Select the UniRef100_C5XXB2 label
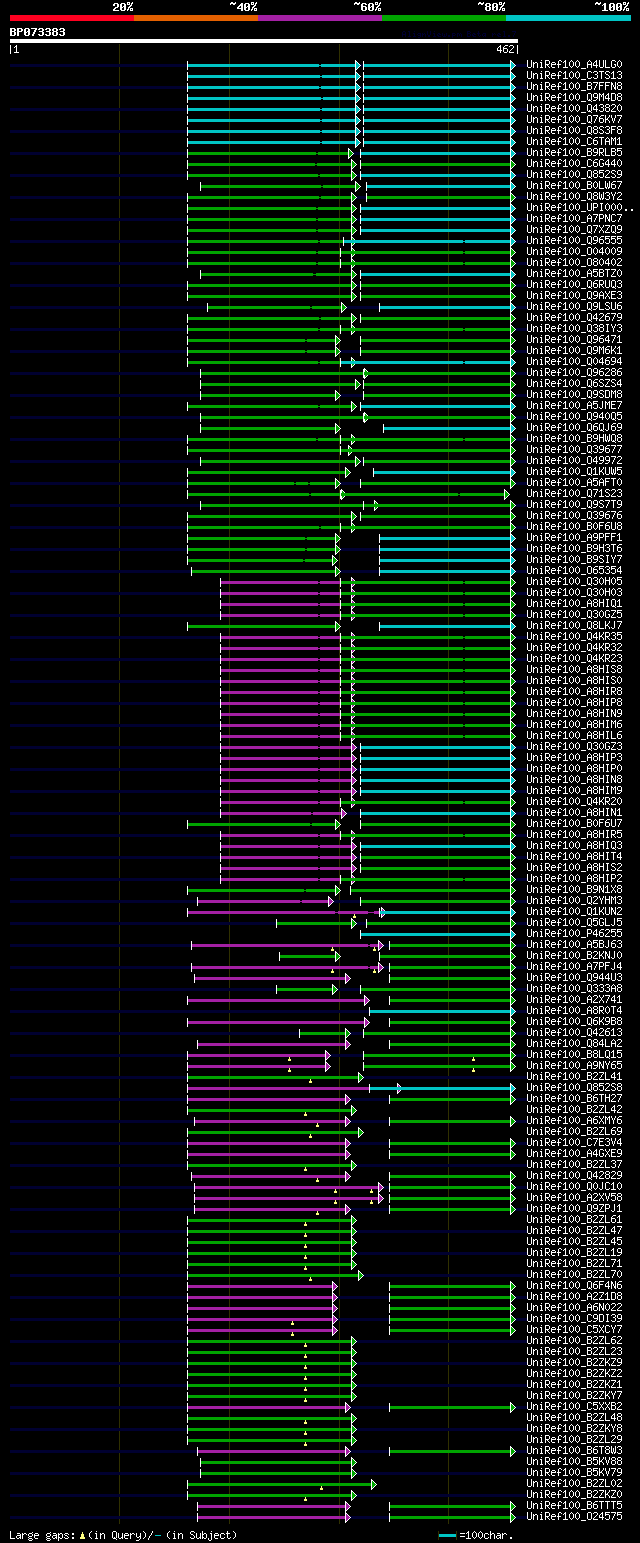Viewport: 640px width, 1543px height. tap(574, 1406)
